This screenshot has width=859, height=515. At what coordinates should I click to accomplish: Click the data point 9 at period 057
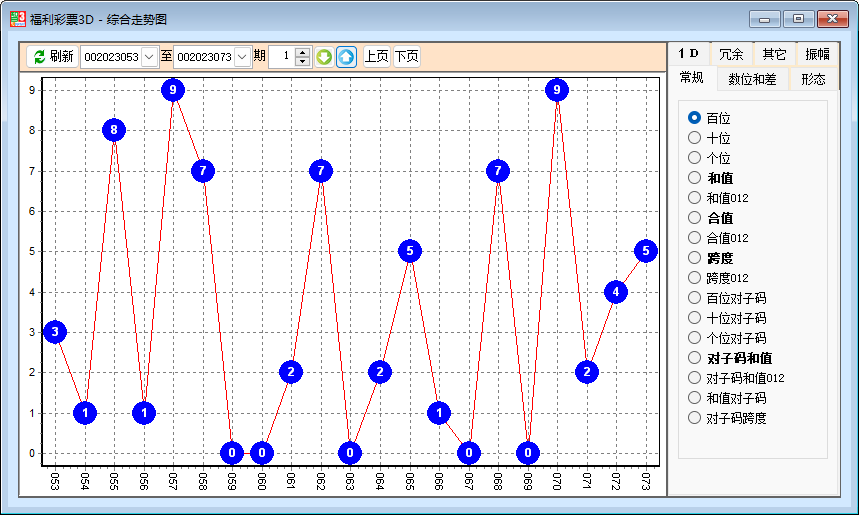[173, 90]
